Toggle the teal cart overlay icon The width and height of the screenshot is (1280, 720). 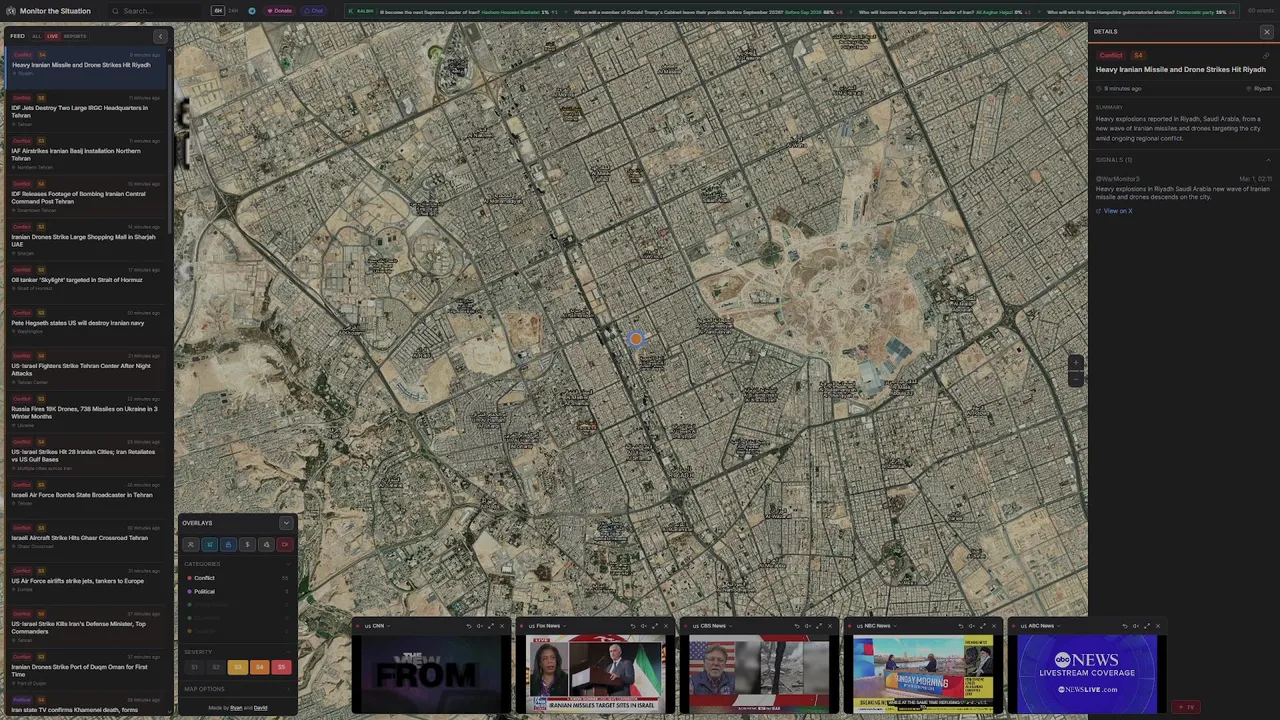[209, 544]
